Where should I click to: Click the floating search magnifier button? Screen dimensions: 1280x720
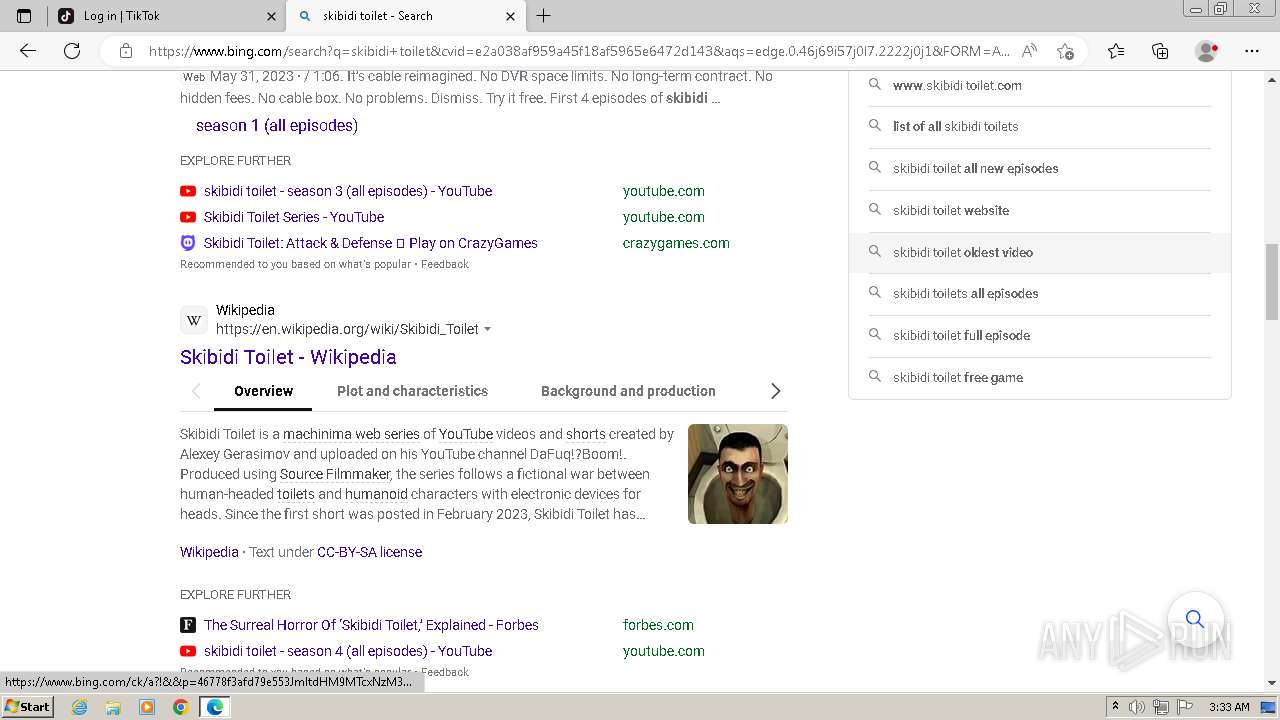[1195, 619]
